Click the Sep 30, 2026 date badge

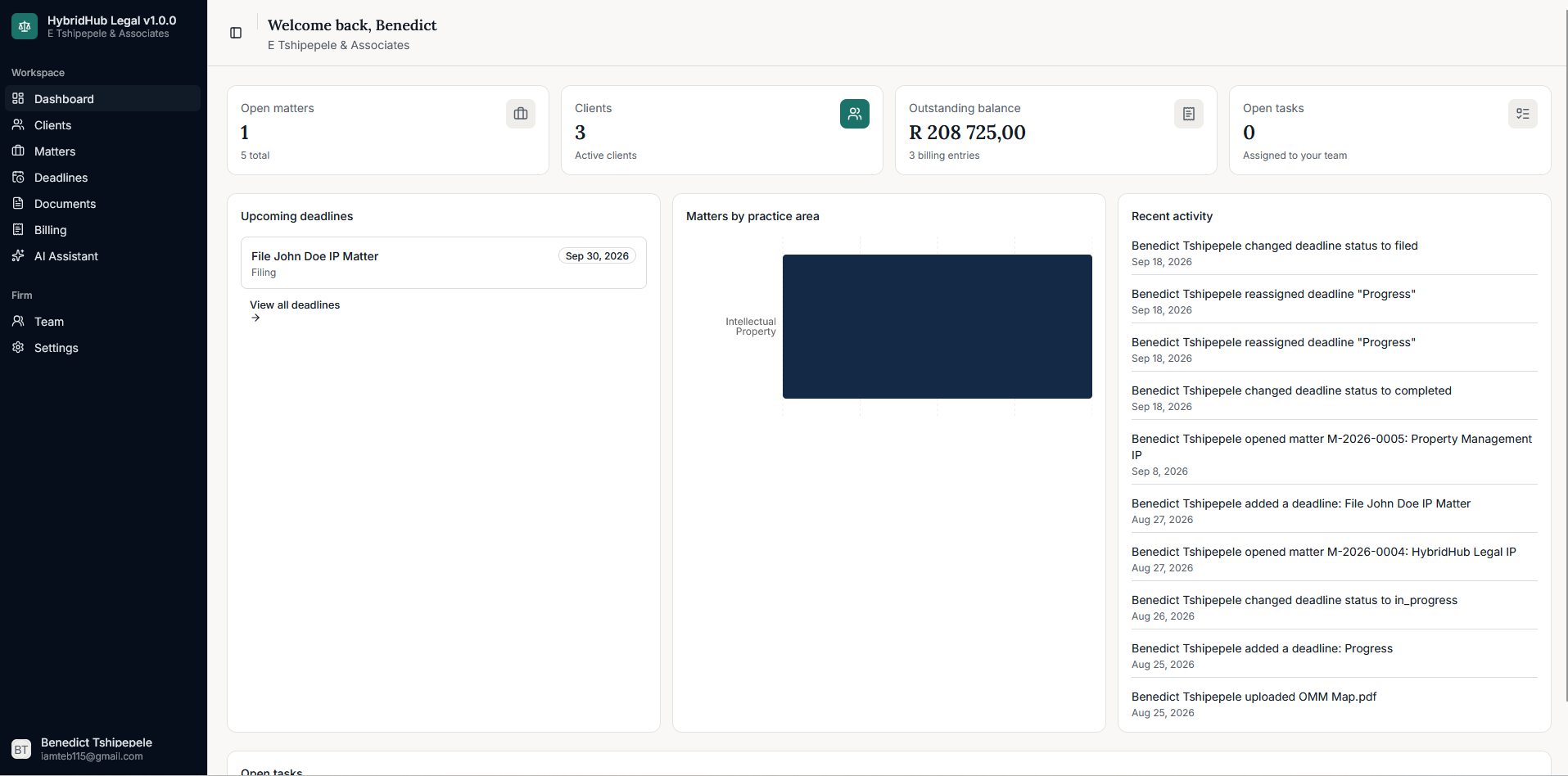coord(597,256)
